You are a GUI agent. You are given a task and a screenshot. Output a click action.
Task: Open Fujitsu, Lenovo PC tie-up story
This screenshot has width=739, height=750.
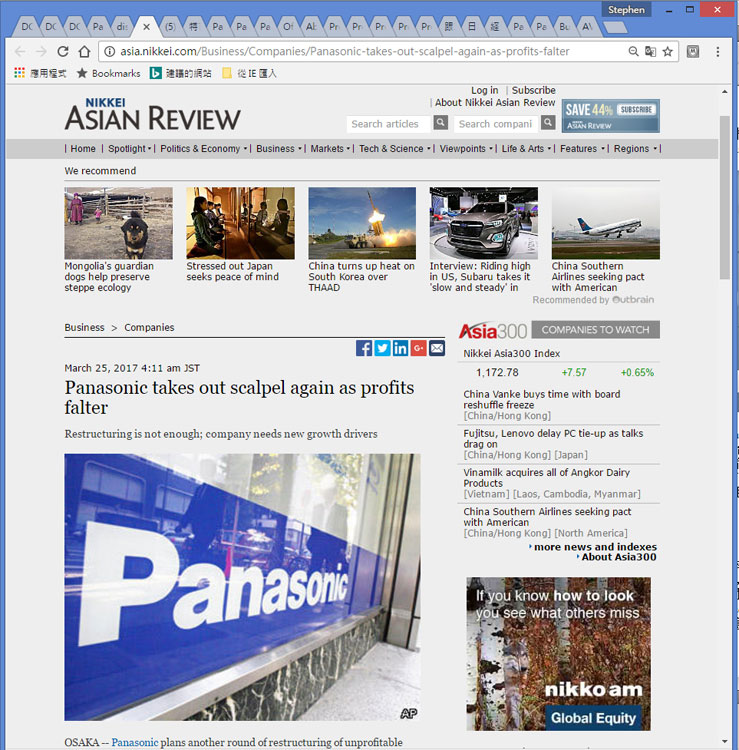point(553,439)
